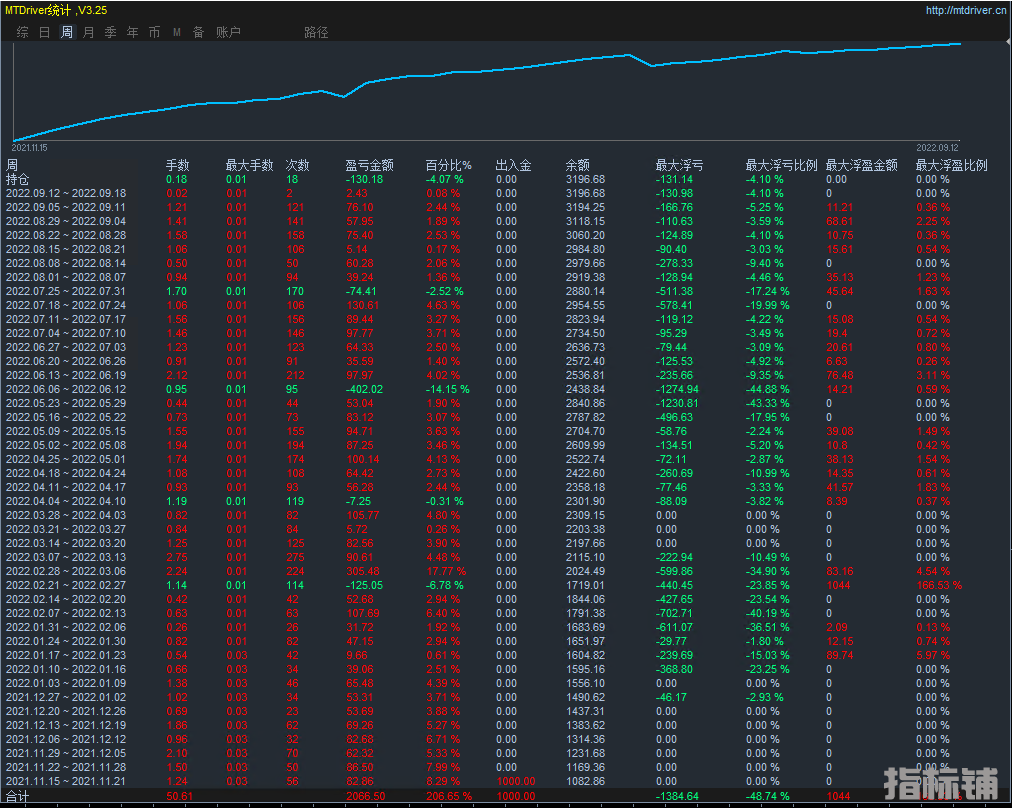Open the 月 monthly tab
The height and width of the screenshot is (808, 1012).
click(89, 32)
